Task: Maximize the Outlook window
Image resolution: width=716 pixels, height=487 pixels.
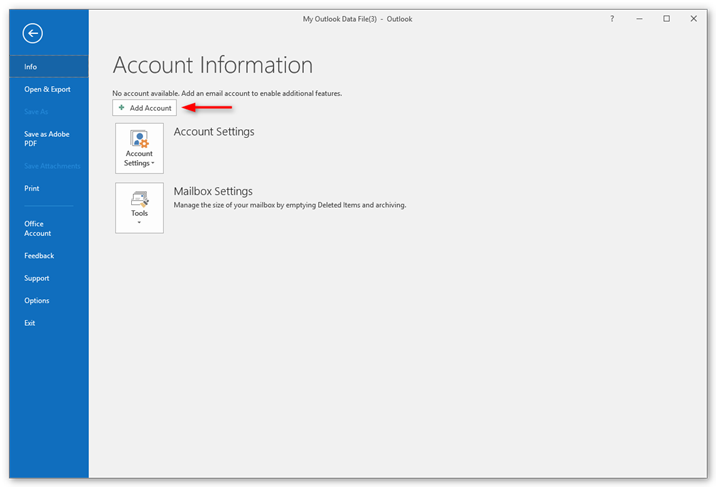Action: [666, 19]
